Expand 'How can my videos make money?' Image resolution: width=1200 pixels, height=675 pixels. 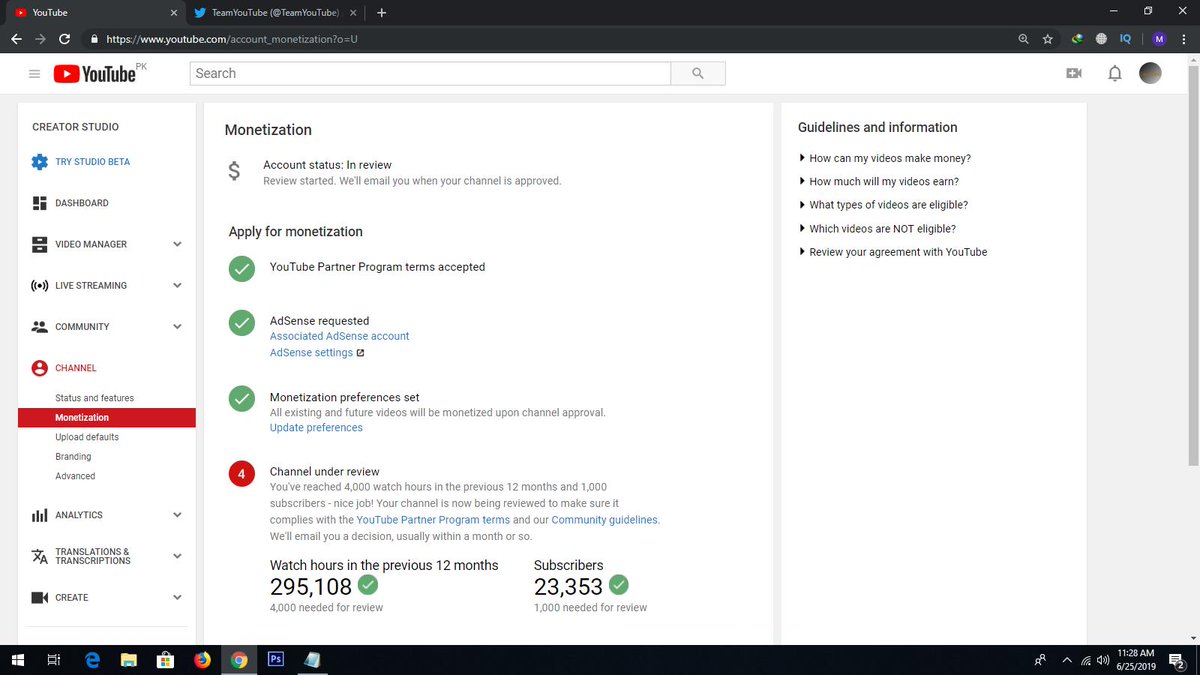click(885, 158)
